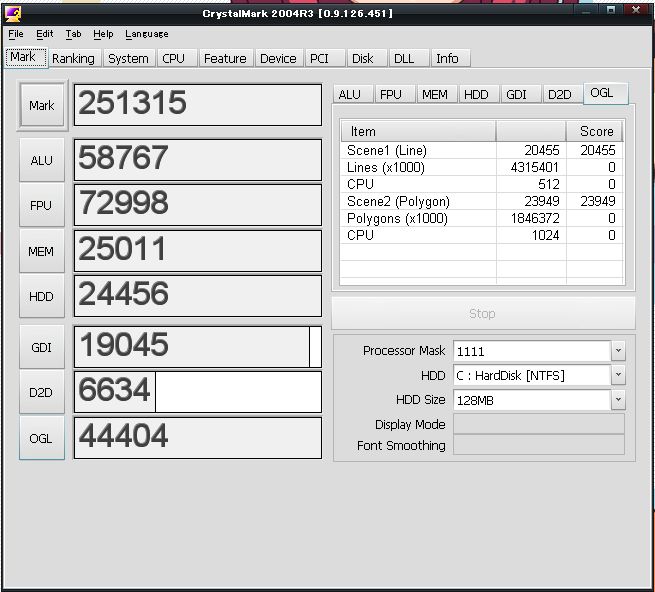Screen dimensions: 655x592
Task: Switch to the Ranking tab
Action: click(x=74, y=58)
